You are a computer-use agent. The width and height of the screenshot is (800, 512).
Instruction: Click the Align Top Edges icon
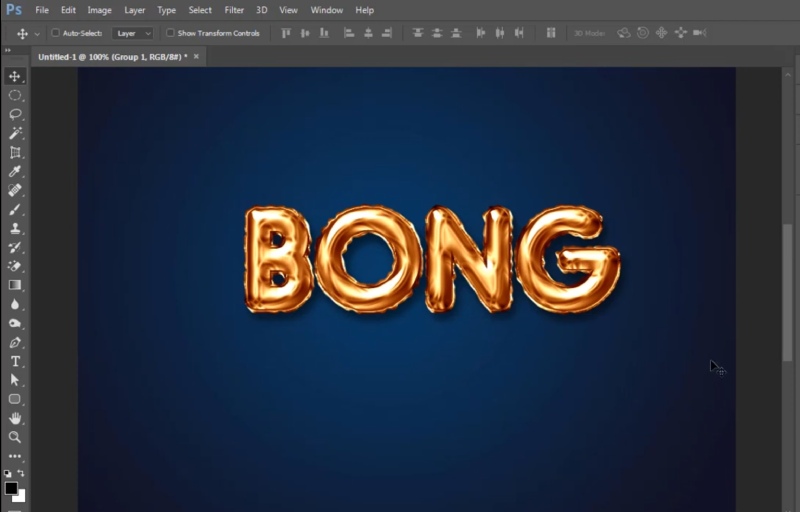(x=286, y=33)
